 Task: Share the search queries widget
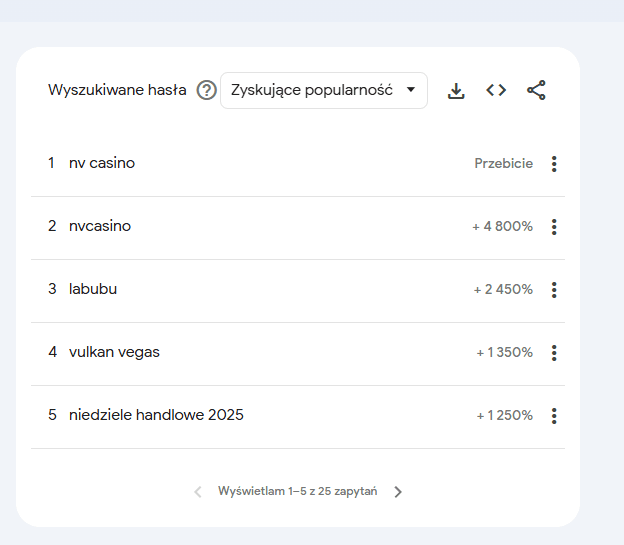[x=536, y=90]
